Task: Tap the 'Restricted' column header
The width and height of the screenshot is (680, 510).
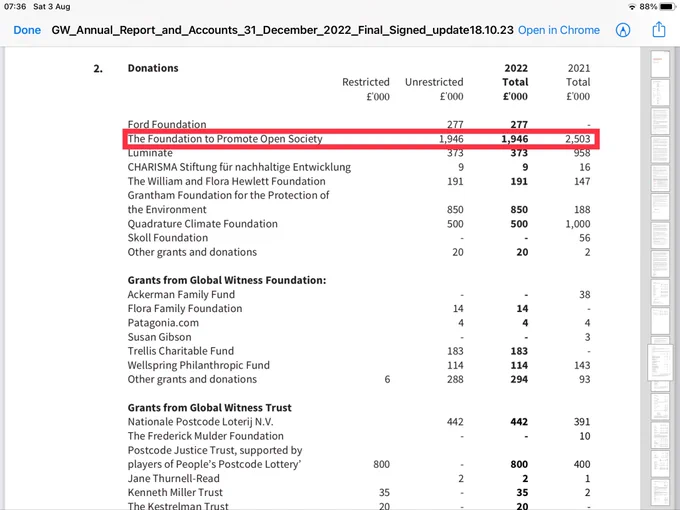Action: pyautogui.click(x=366, y=82)
